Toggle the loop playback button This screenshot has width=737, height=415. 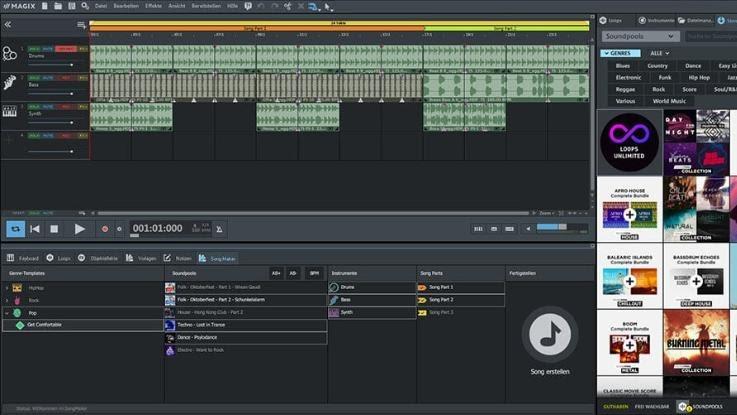point(16,229)
